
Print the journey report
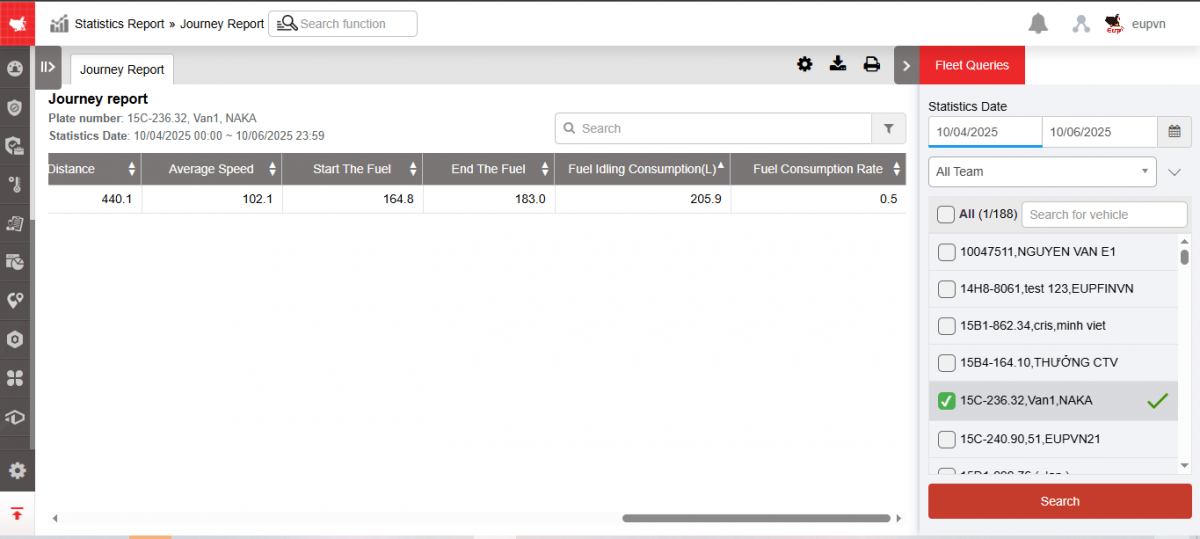tap(872, 65)
